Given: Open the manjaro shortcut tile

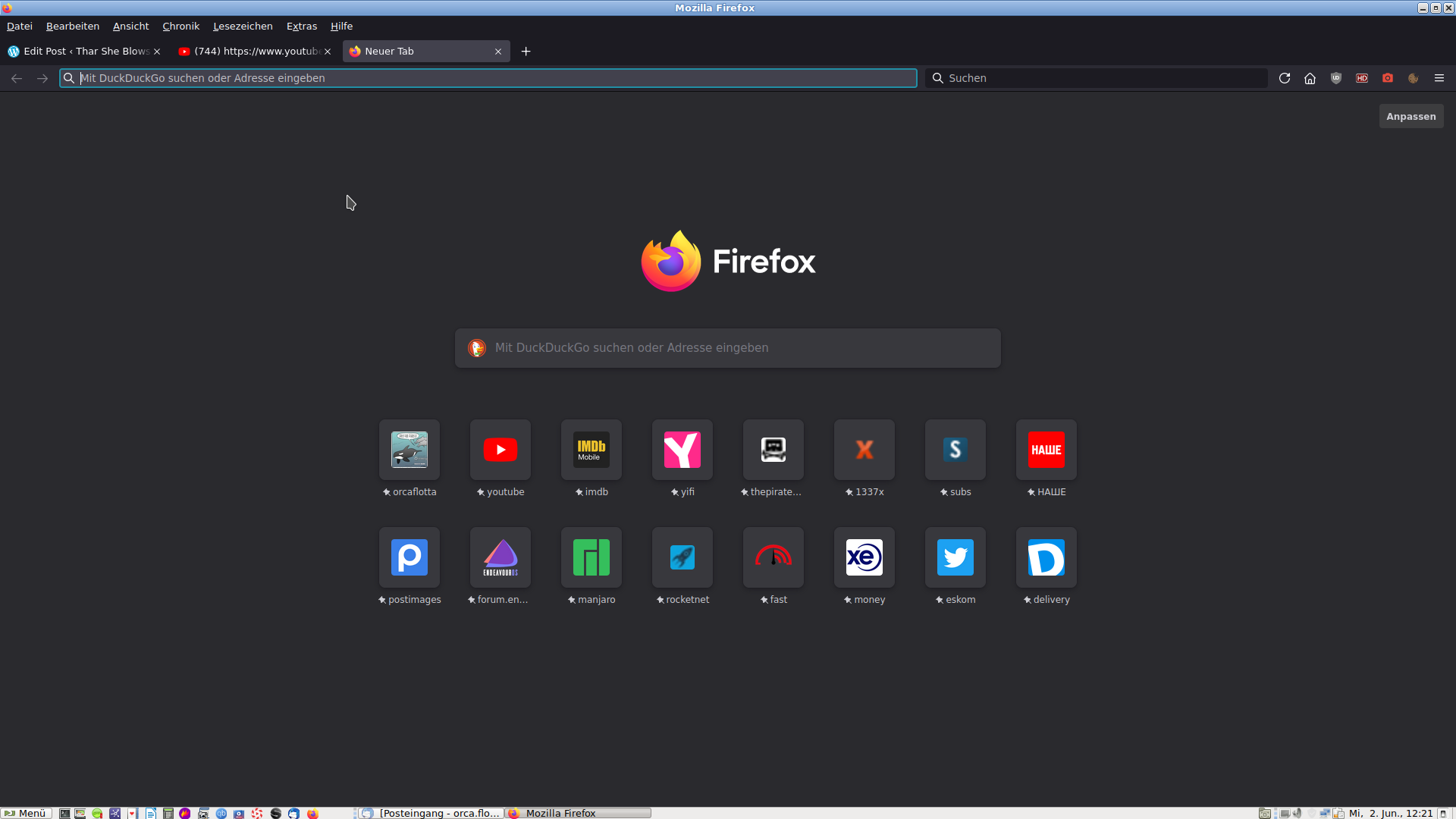Looking at the screenshot, I should click(x=591, y=557).
